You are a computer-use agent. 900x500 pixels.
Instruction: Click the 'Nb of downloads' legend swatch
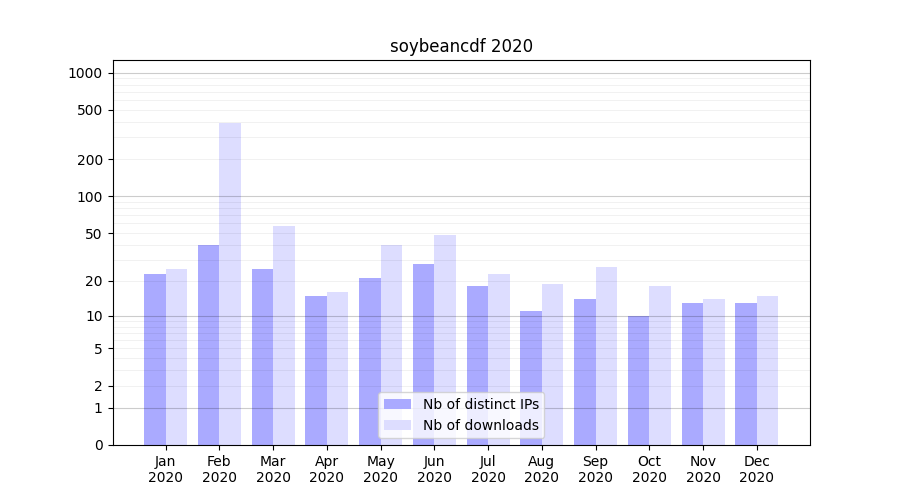coord(397,425)
